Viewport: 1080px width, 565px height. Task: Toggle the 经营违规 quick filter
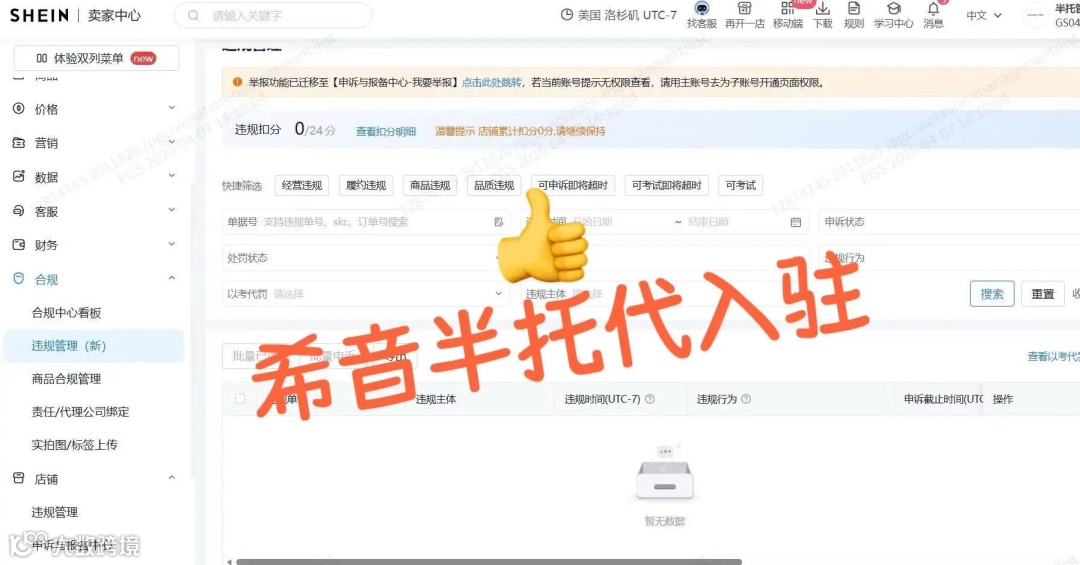[302, 185]
